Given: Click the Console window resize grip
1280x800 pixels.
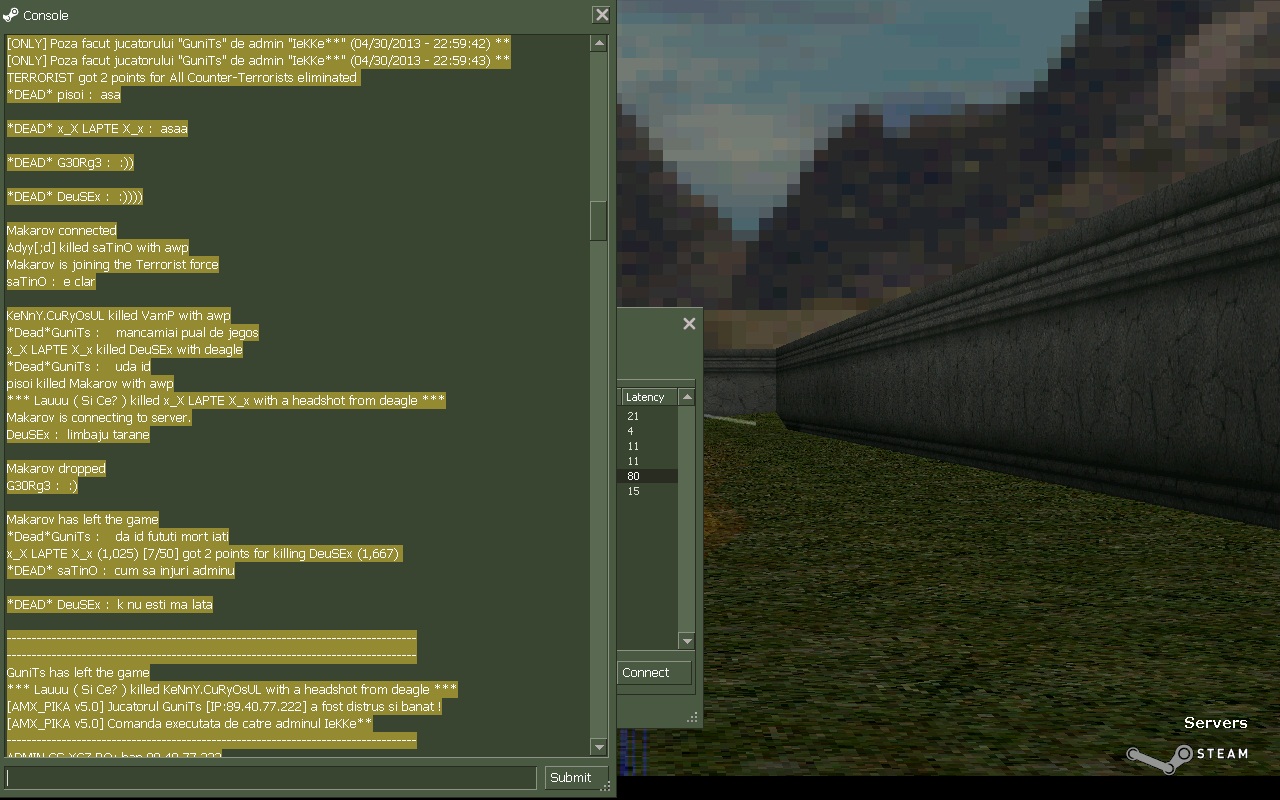Looking at the screenshot, I should pyautogui.click(x=606, y=788).
